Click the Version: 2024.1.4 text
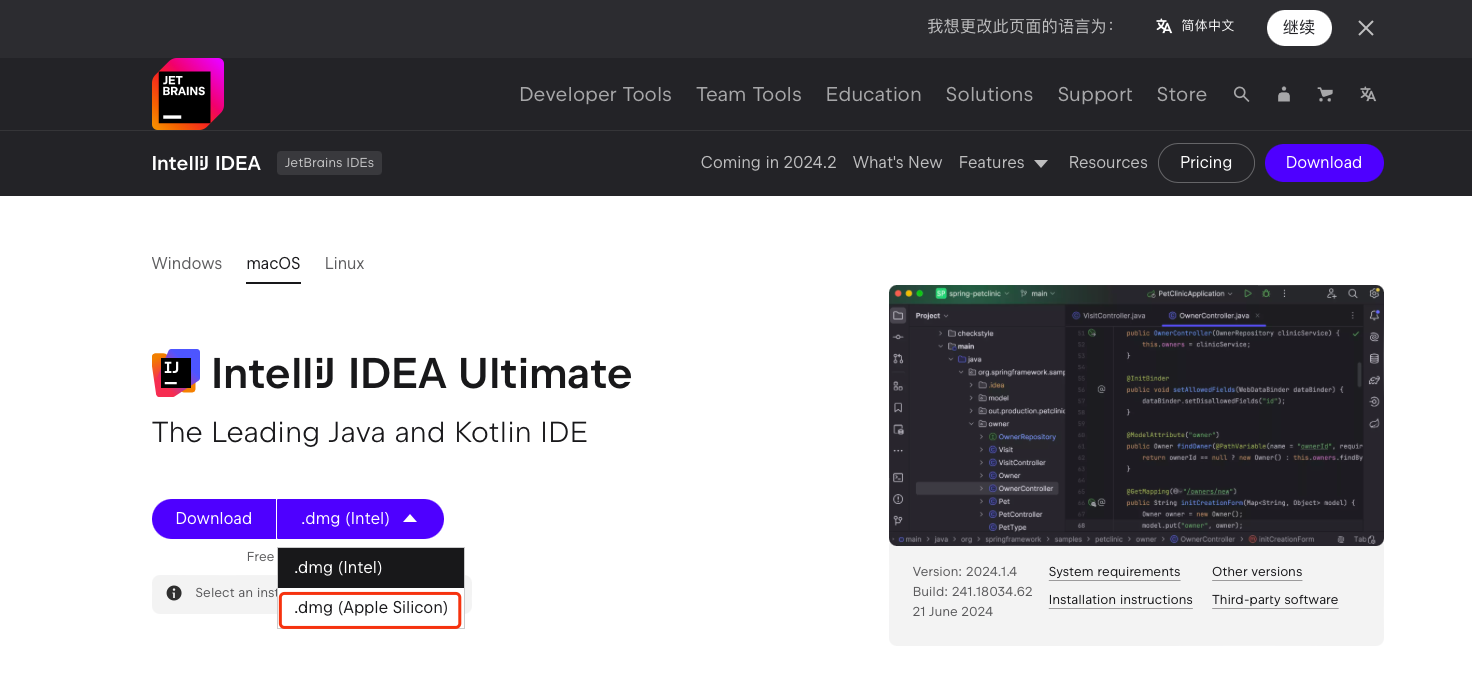 tap(965, 572)
